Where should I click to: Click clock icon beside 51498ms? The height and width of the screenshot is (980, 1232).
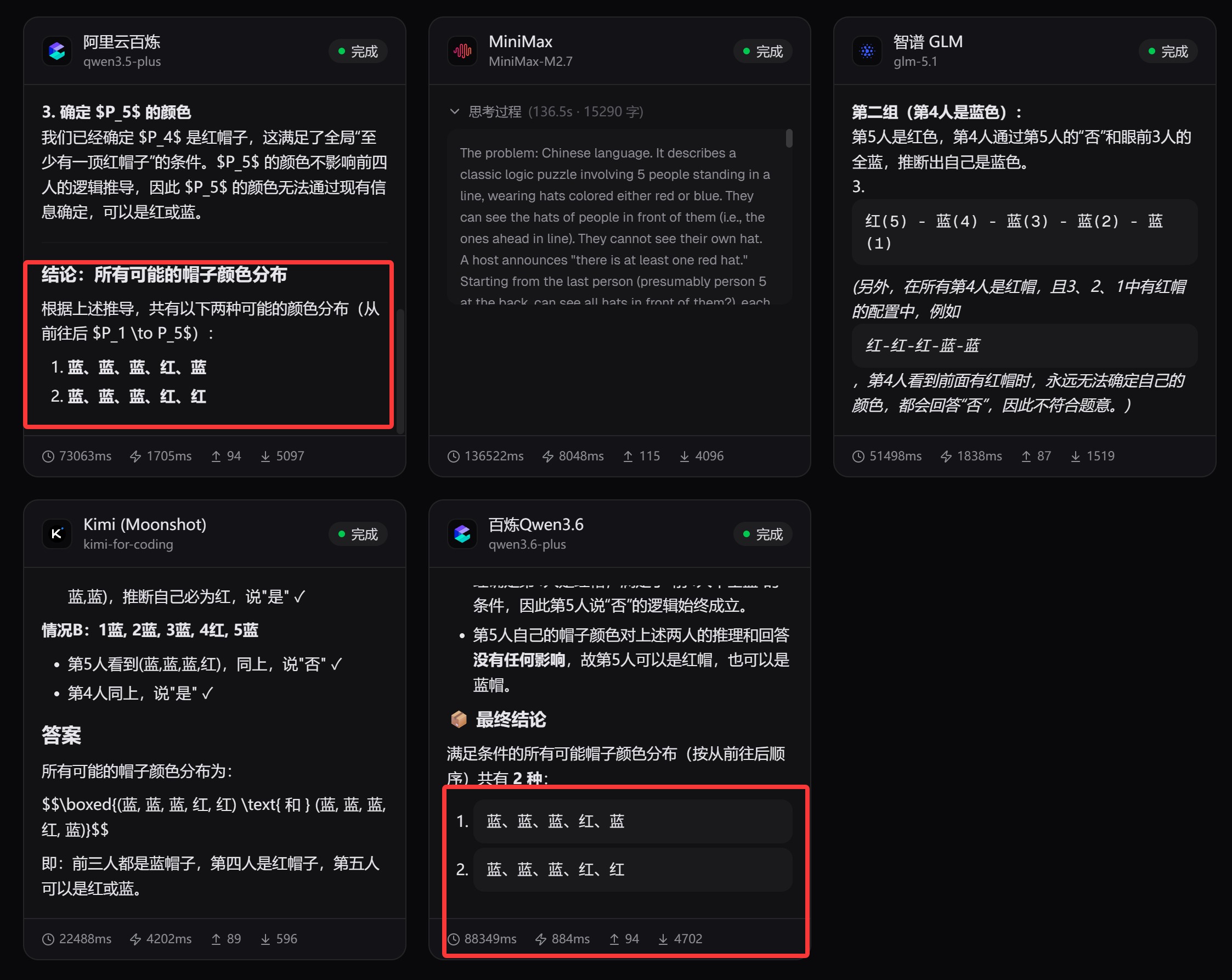[858, 457]
